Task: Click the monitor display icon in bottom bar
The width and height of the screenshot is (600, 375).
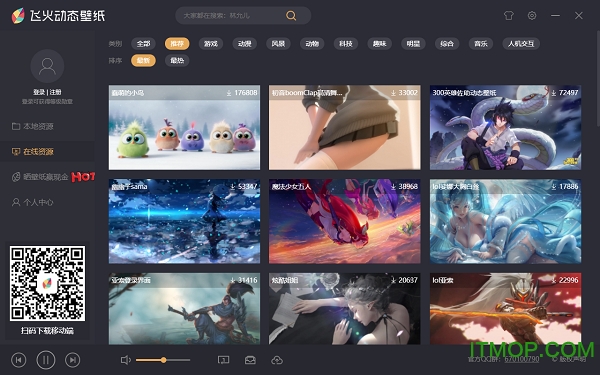Action: click(x=223, y=360)
